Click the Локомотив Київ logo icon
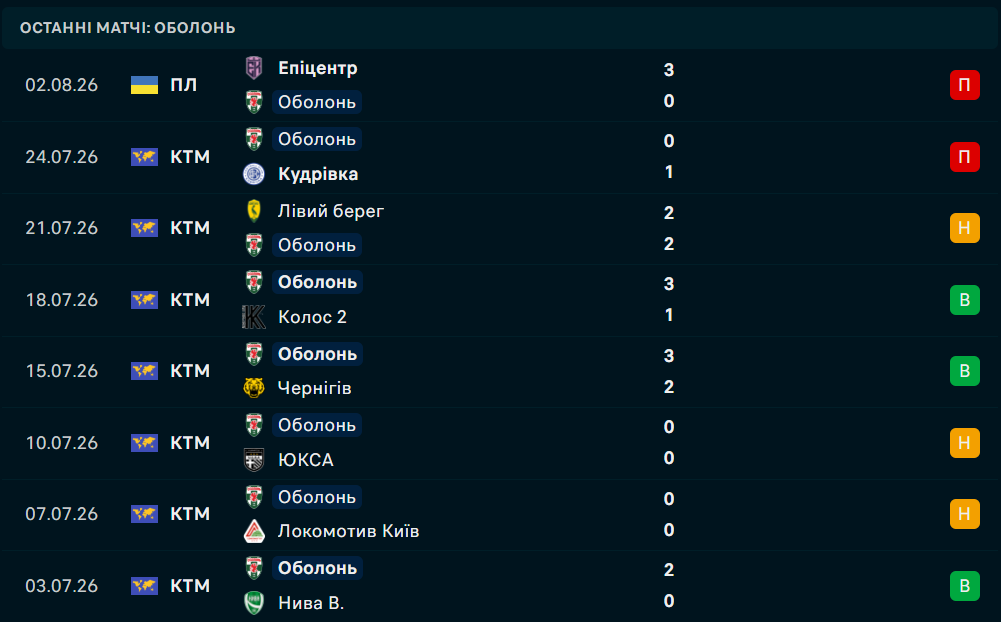Viewport: 1001px width, 622px height. click(254, 531)
